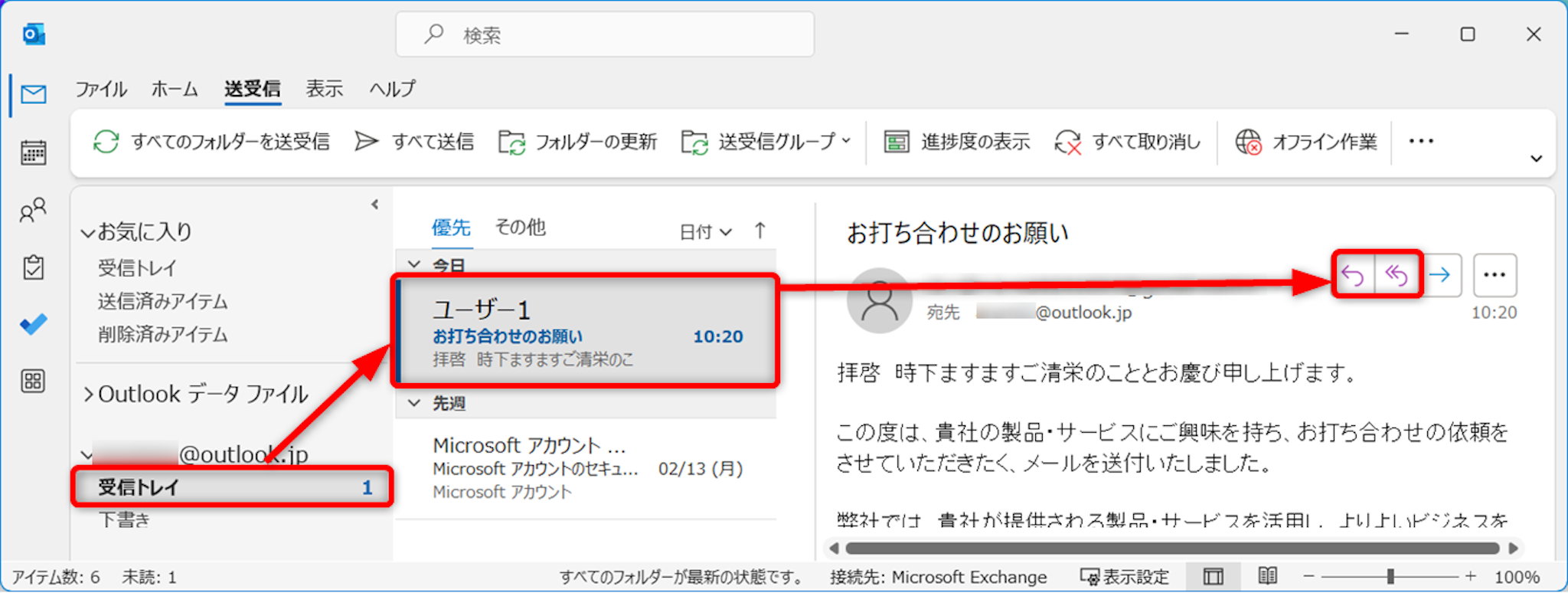Click the @outlook.jp recipient address
This screenshot has width=1568, height=593.
1053,312
